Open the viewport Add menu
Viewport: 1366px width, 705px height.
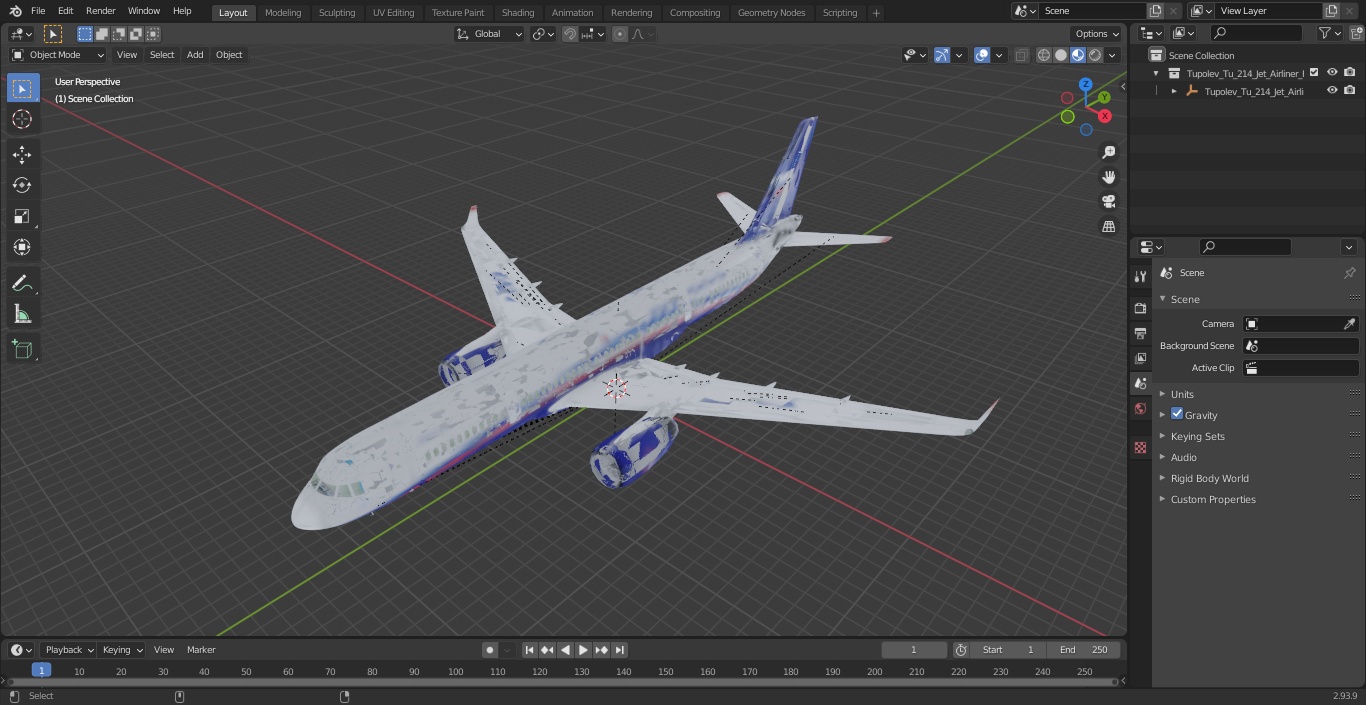click(195, 55)
